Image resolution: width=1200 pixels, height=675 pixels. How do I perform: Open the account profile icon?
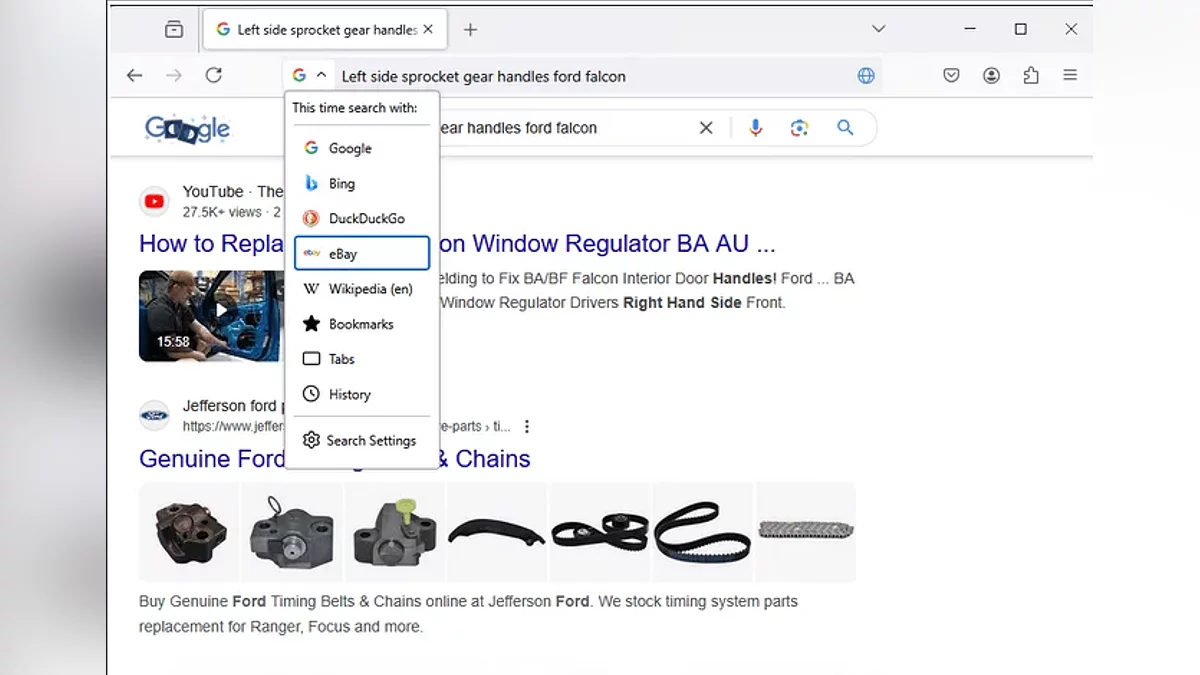pyautogui.click(x=991, y=75)
